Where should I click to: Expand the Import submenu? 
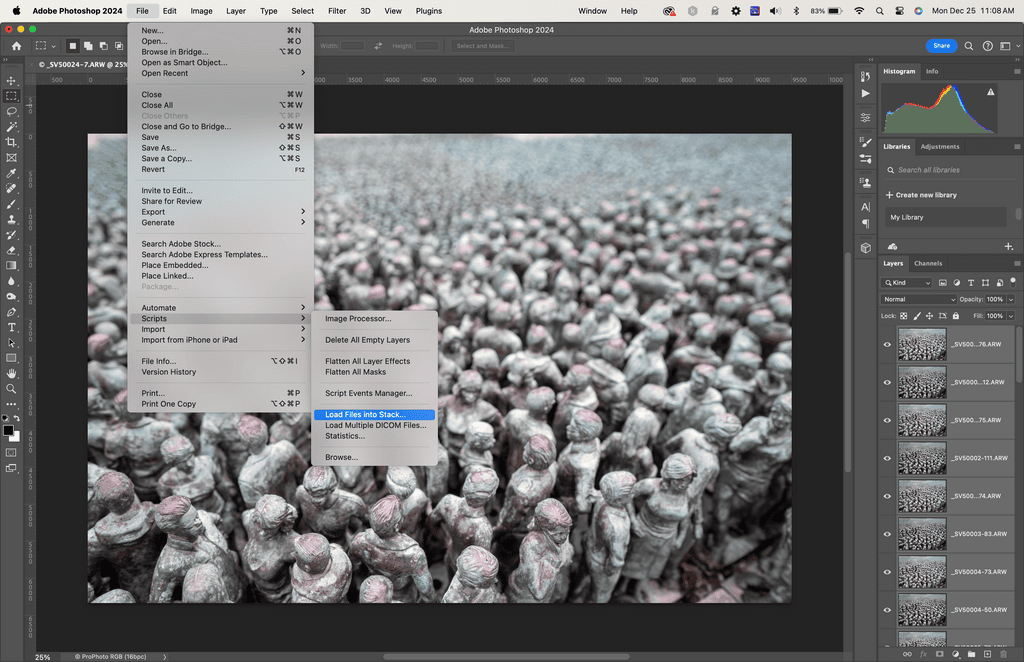(x=221, y=329)
